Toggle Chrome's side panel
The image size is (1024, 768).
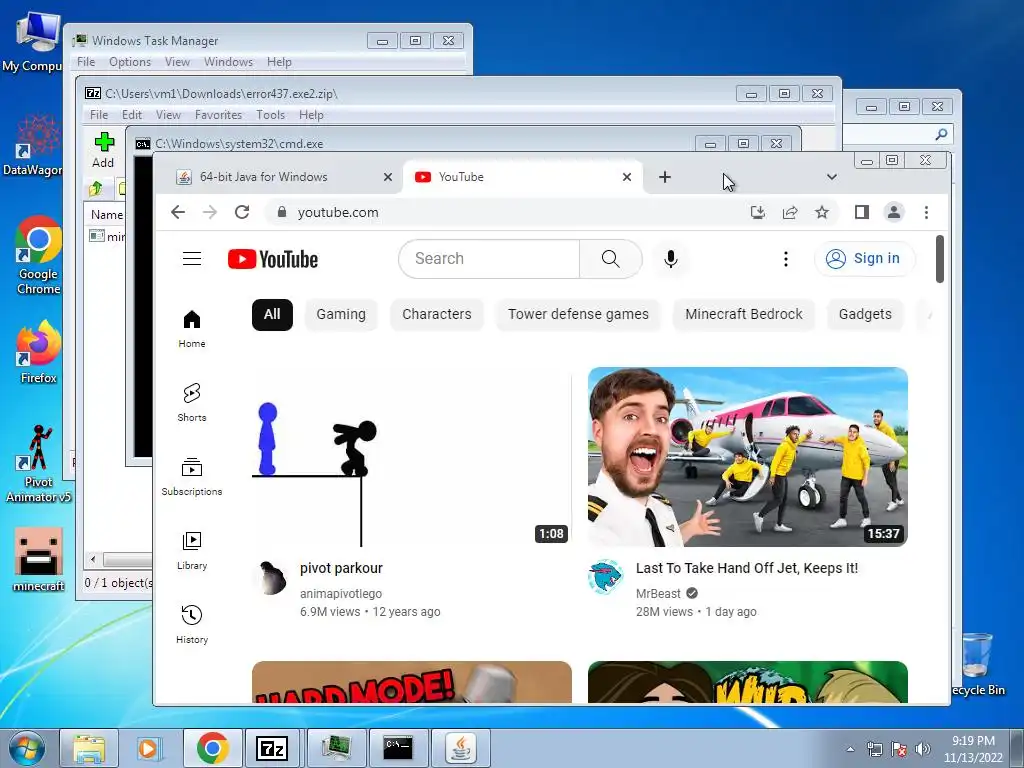861,212
